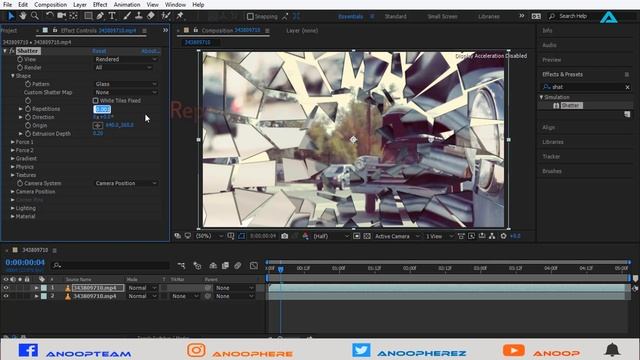Expand the Lighting property group

tap(13, 208)
